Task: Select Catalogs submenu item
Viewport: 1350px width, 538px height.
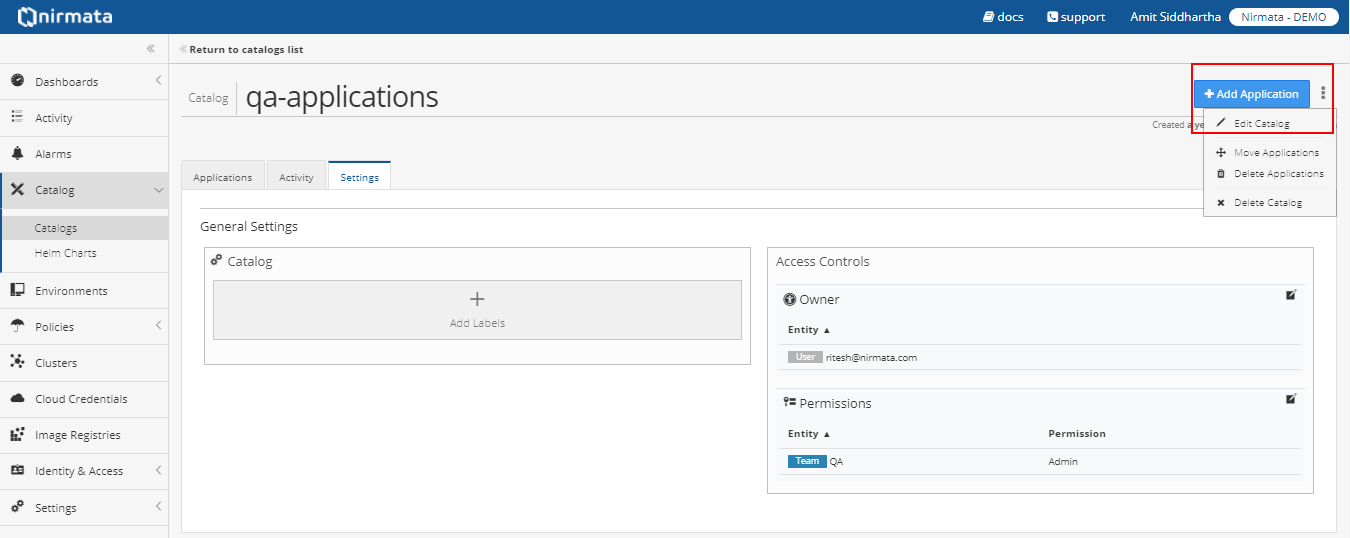Action: point(84,228)
